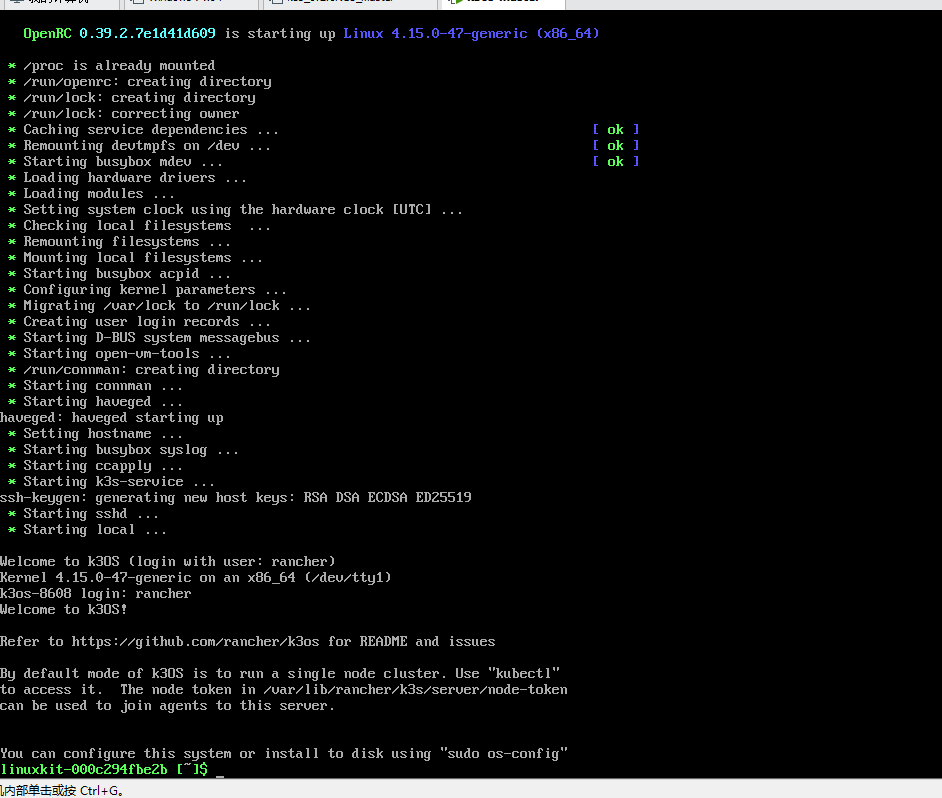Click "Loading modules" line

tap(91, 193)
